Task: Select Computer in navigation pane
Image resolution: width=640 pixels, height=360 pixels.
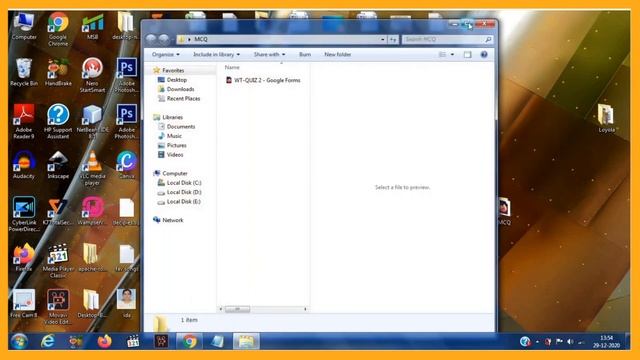Action: coord(175,173)
